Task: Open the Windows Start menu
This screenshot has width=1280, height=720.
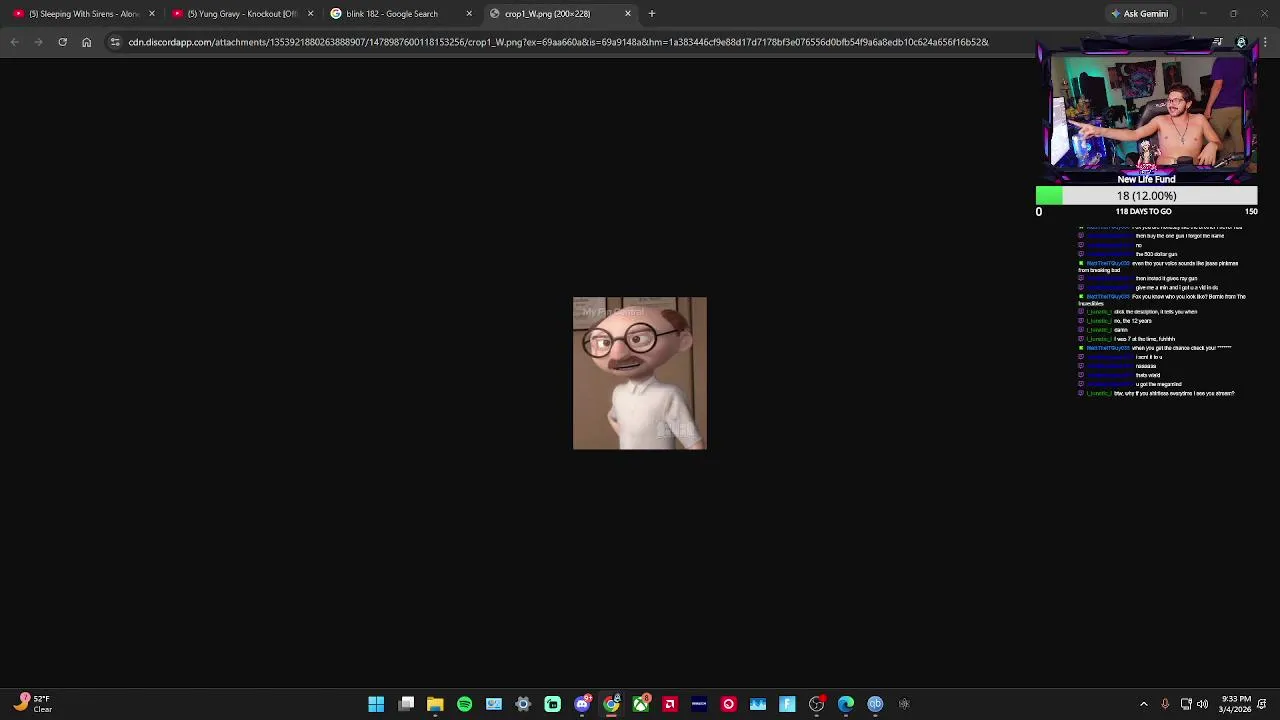Action: pos(376,704)
